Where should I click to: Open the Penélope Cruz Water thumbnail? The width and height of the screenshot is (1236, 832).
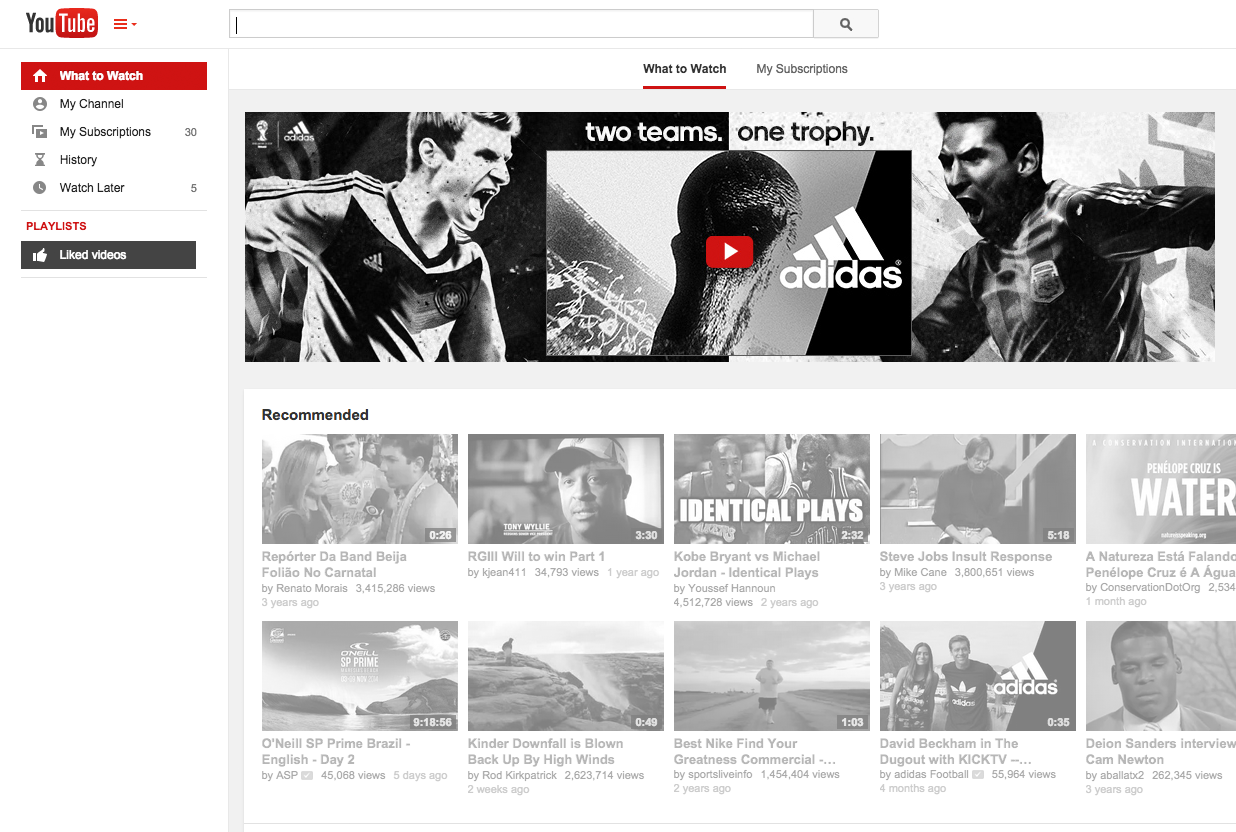[1161, 489]
